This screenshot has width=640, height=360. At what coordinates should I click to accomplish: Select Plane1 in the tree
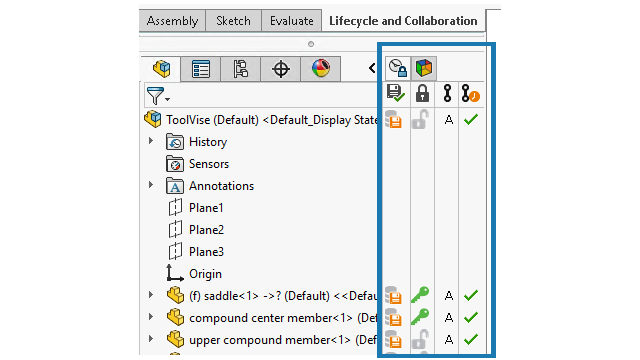(x=206, y=208)
